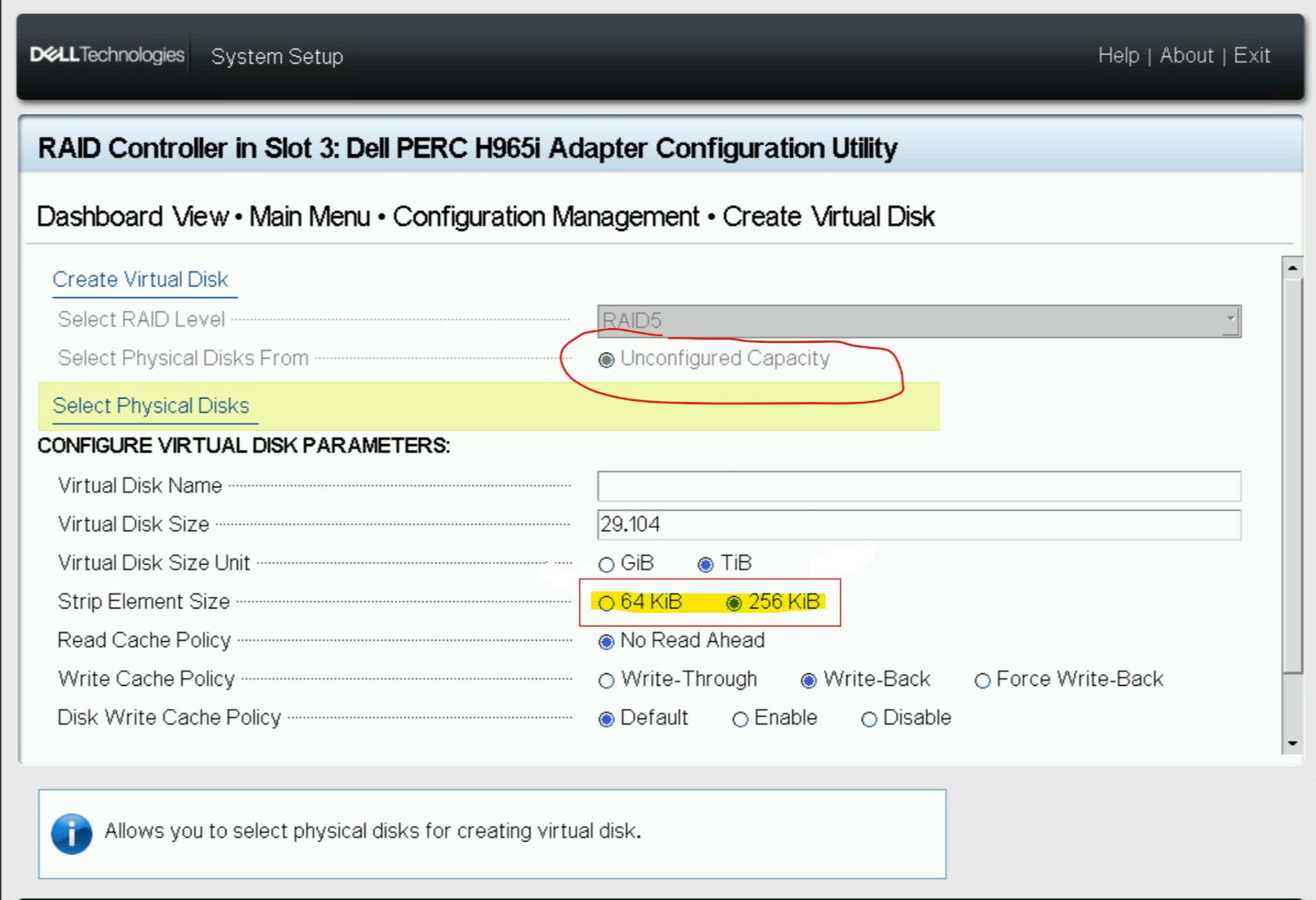Click the Select RAID Level label

(141, 320)
